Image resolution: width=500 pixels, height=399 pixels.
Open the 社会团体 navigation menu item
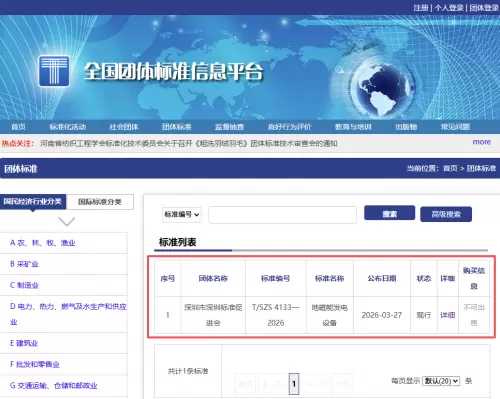pos(124,127)
